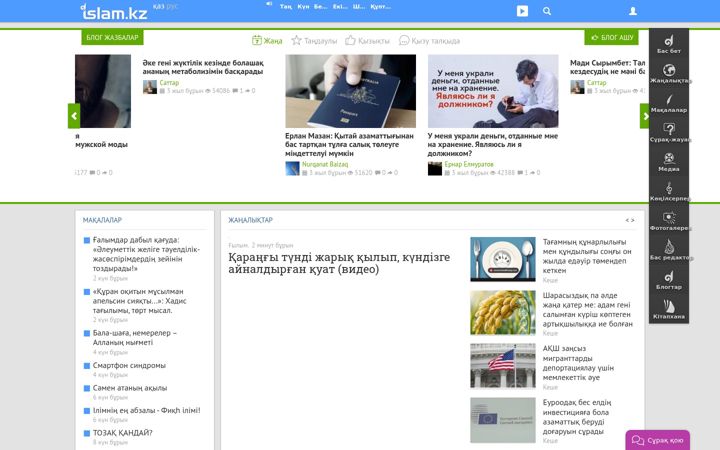The width and height of the screenshot is (720, 450).
Task: Slide blog carousel to previous
Action: coord(74,116)
